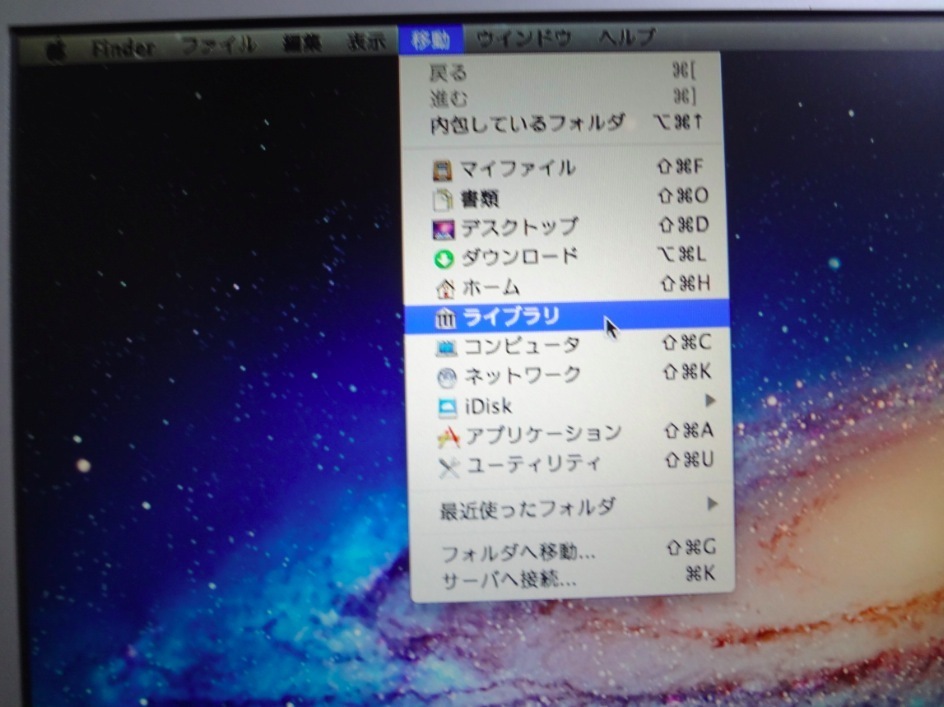Click the Home (ホーム) house icon
The image size is (944, 707).
(445, 288)
